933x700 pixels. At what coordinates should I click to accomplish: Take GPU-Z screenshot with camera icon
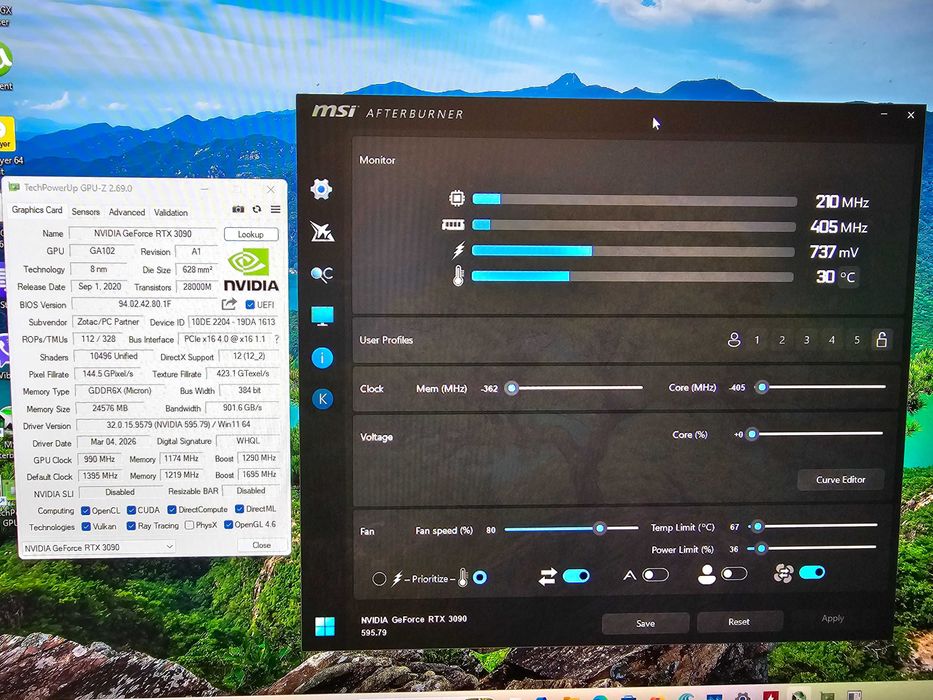point(238,209)
